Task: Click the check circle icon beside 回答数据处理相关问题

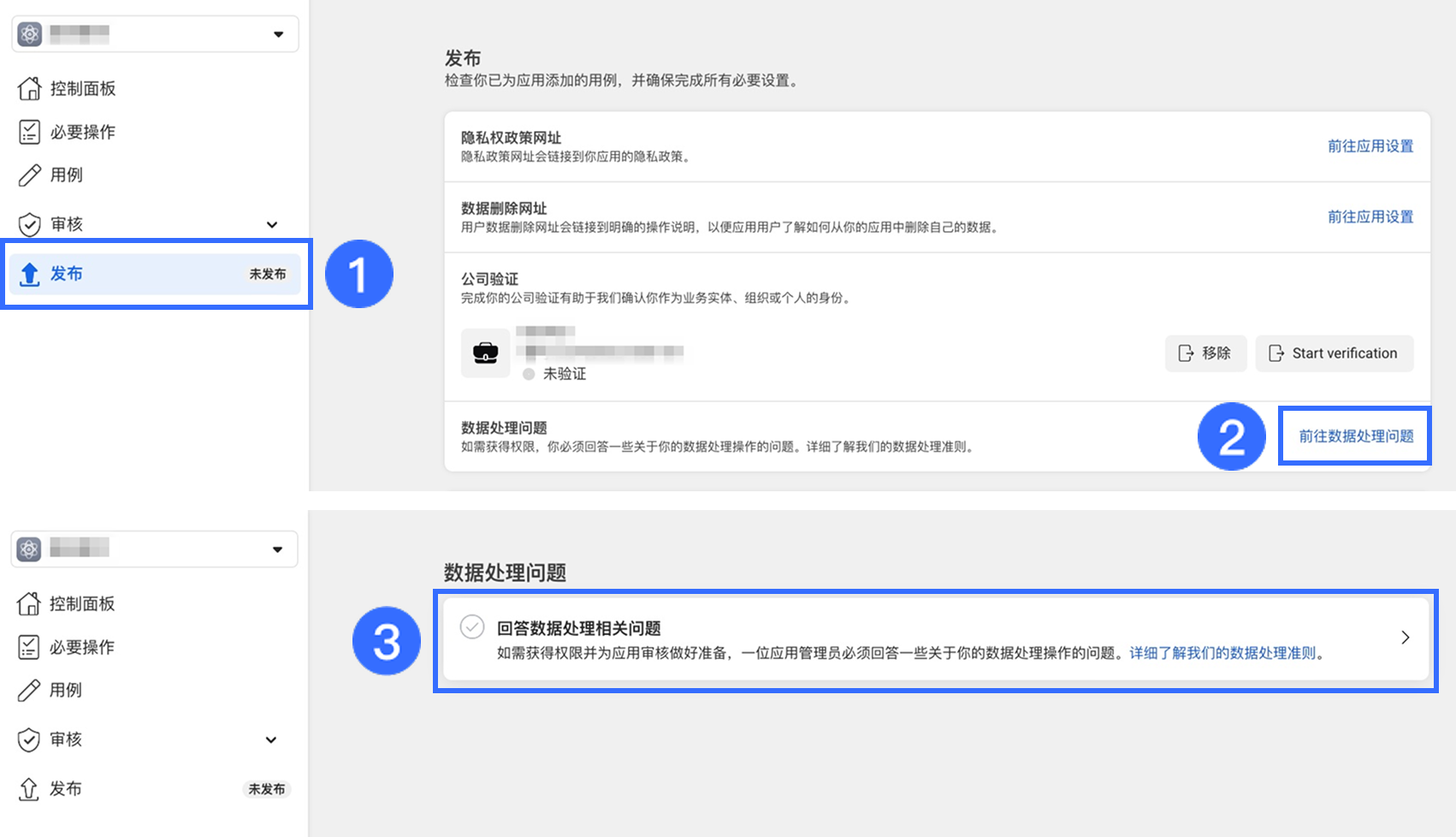Action: point(472,626)
